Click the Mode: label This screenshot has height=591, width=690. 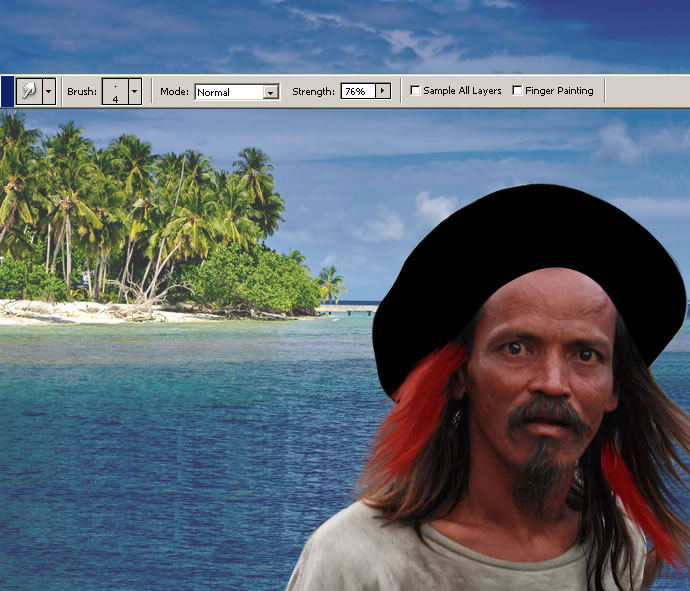(x=174, y=92)
